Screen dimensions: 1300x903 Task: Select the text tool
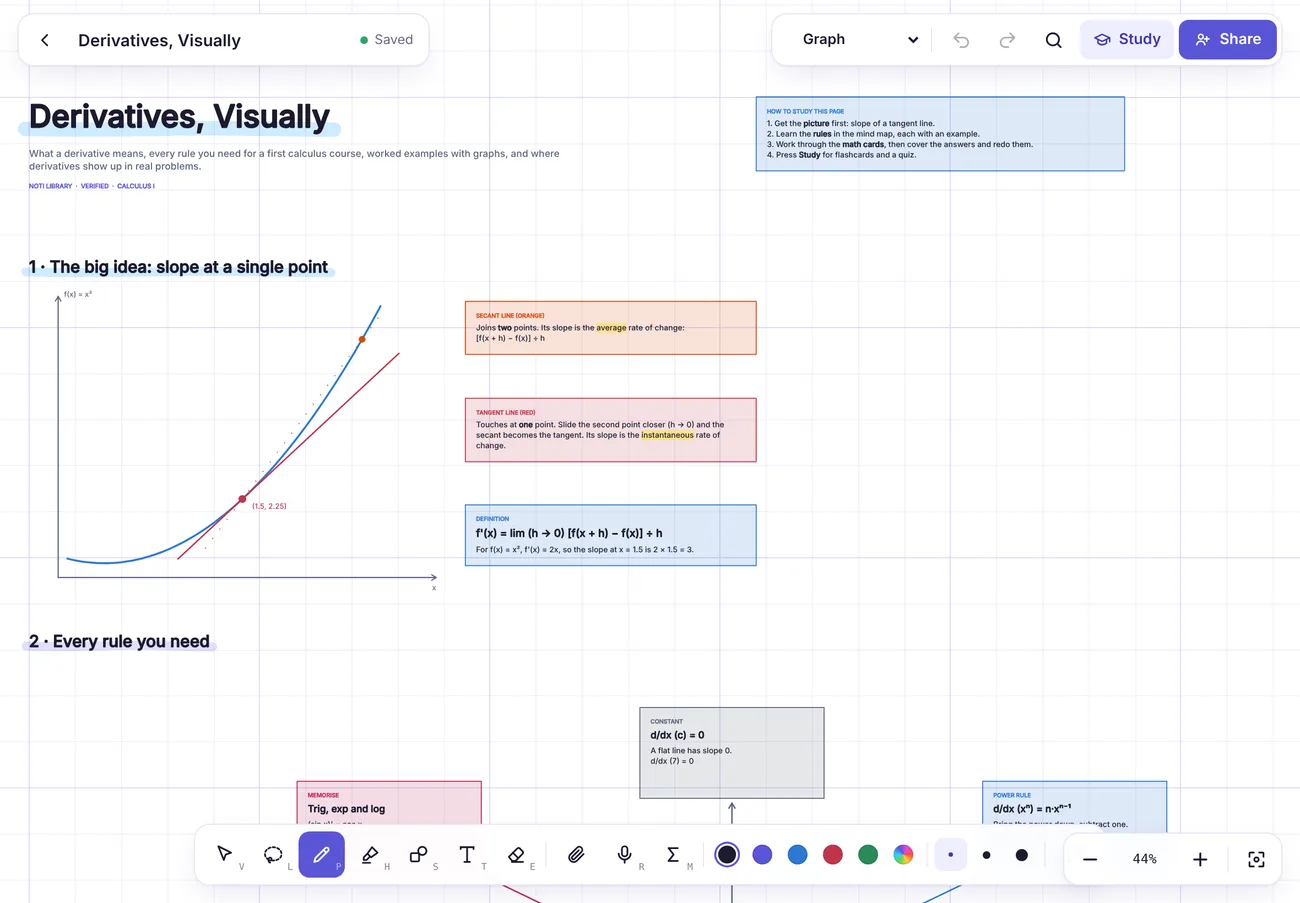point(467,855)
